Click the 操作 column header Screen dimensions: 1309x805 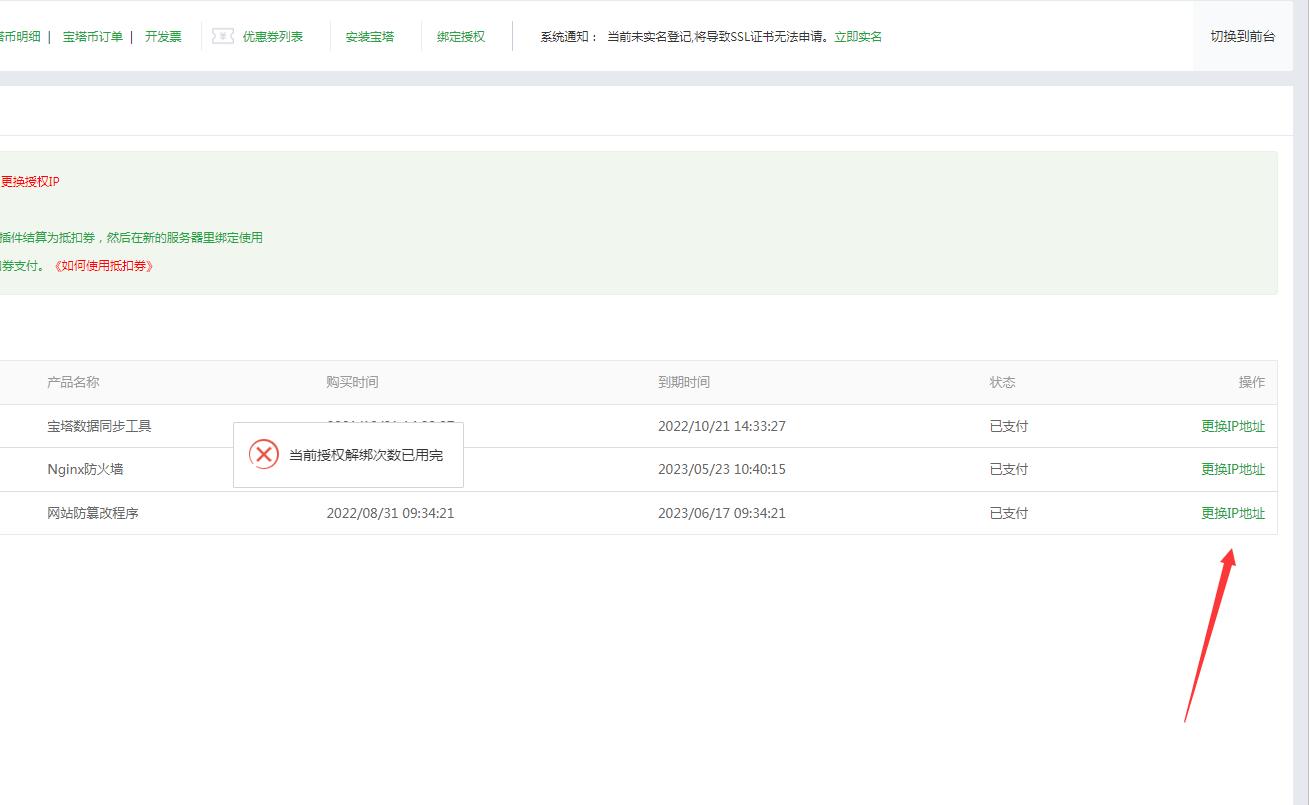pos(1252,382)
